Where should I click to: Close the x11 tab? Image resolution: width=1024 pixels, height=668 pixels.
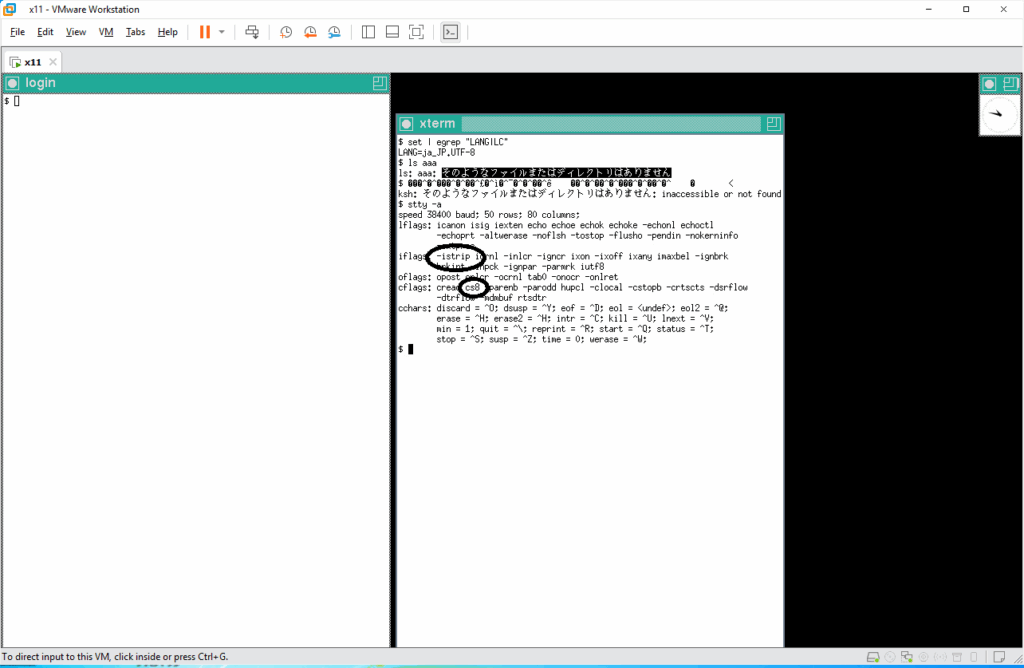tap(53, 62)
